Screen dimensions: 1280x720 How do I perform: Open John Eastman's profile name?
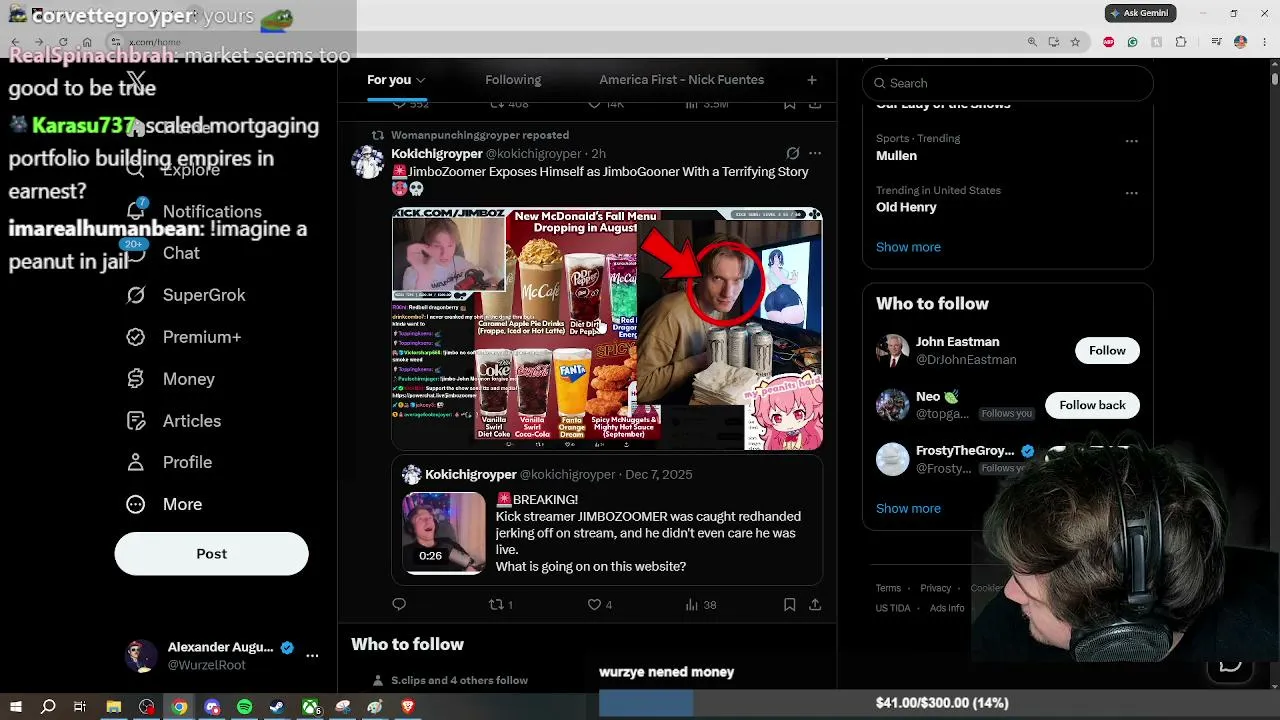pyautogui.click(x=958, y=342)
